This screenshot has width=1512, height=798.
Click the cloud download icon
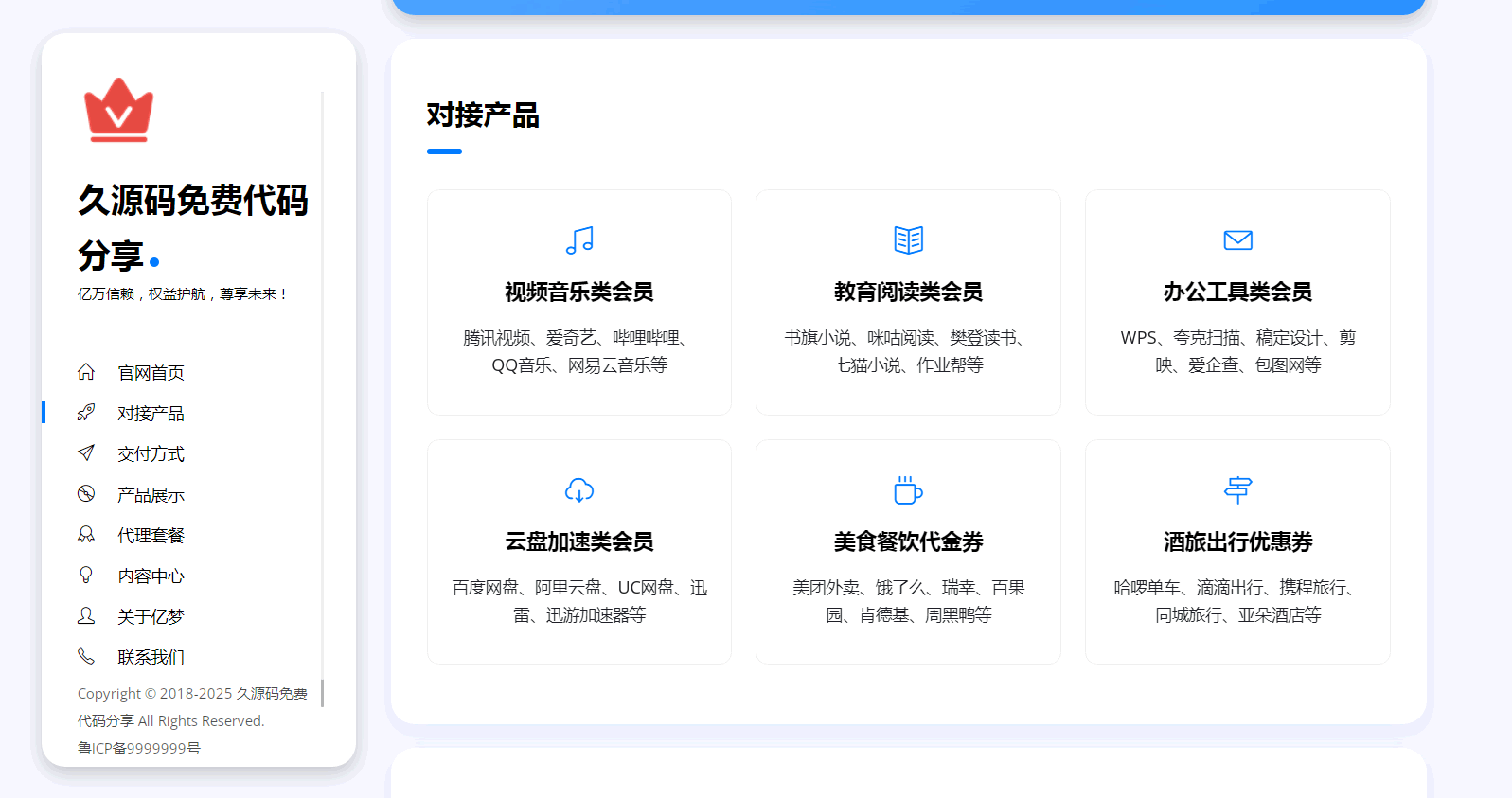pos(579,490)
